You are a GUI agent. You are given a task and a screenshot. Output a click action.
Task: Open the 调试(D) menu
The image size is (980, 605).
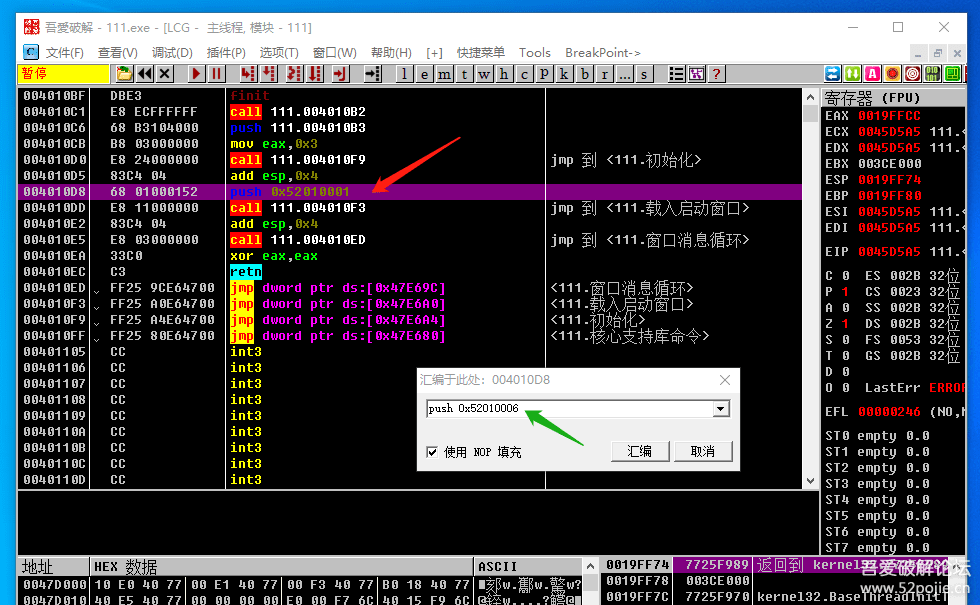172,52
